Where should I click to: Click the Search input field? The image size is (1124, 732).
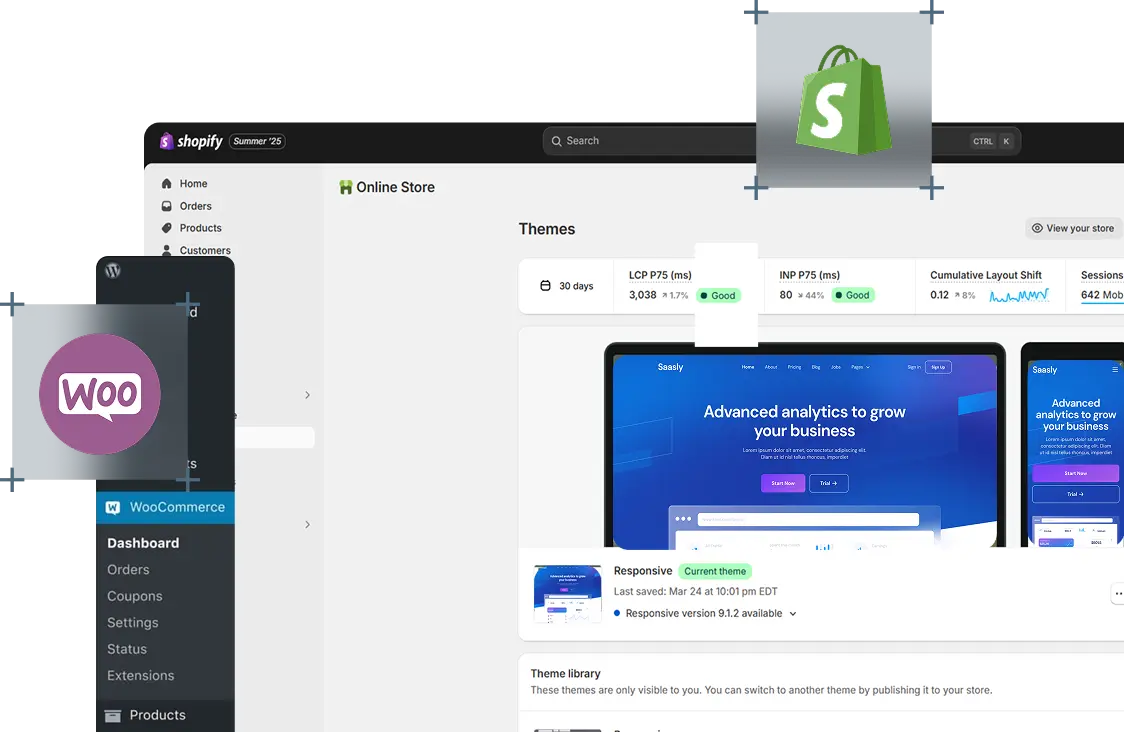(x=650, y=141)
